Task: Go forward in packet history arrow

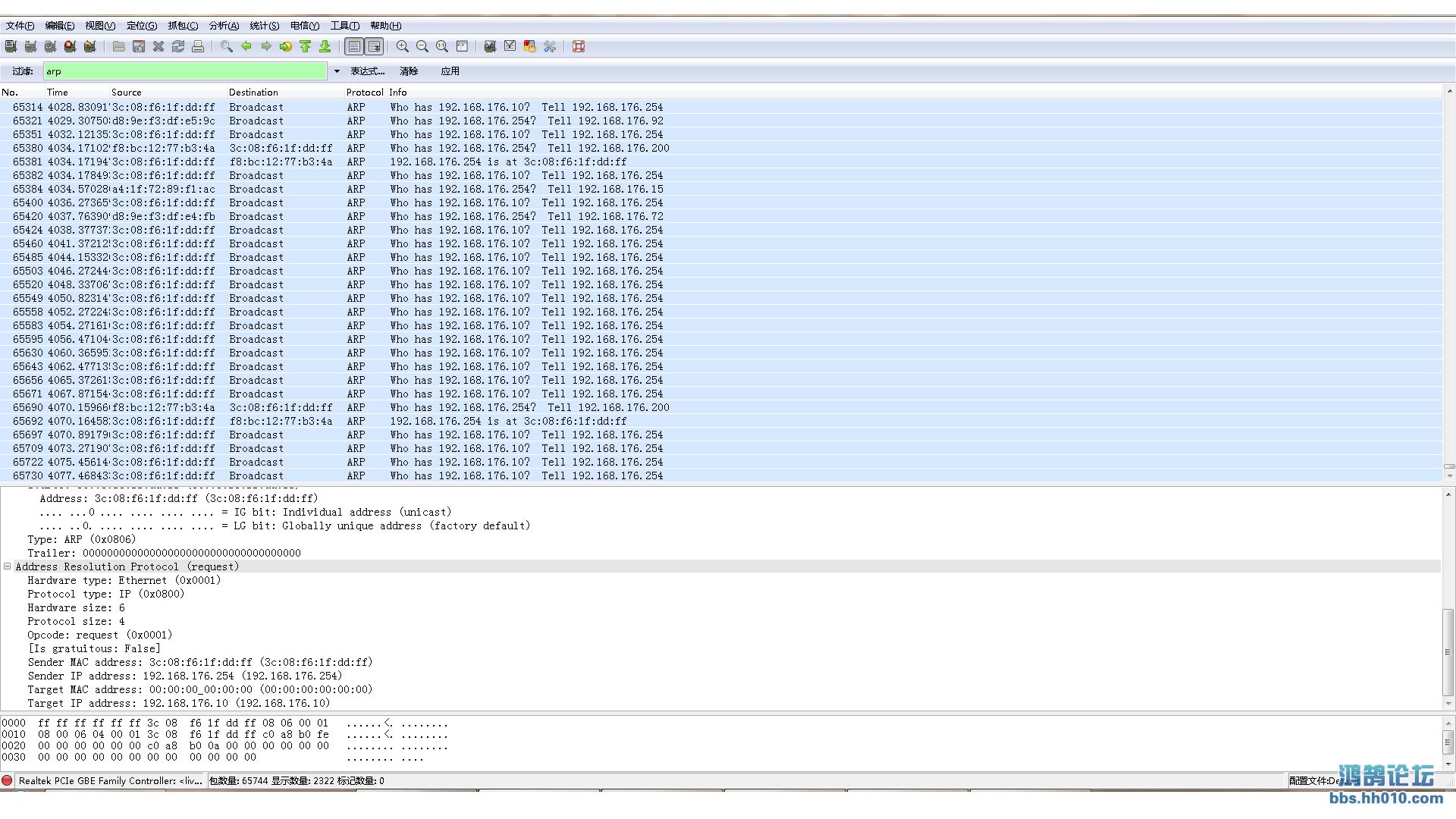Action: pos(266,46)
